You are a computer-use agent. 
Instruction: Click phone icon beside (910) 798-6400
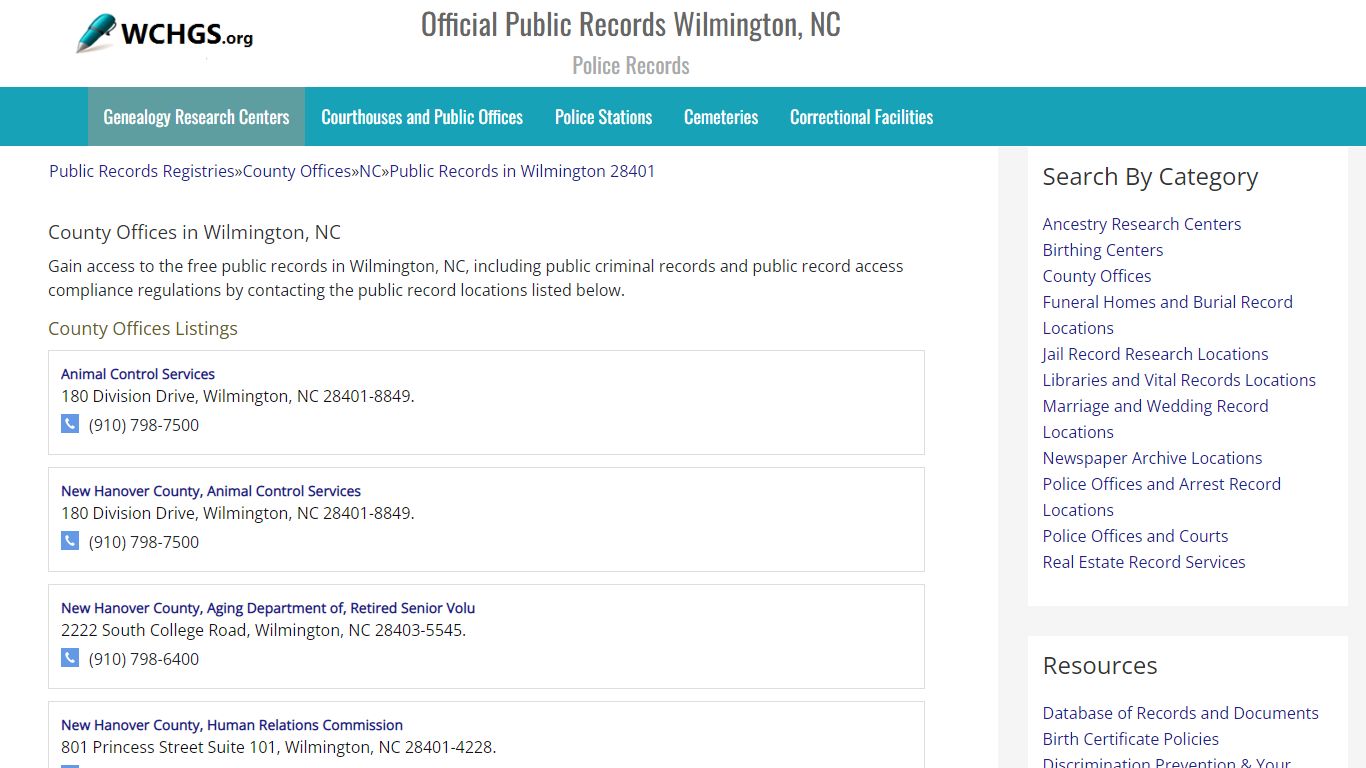[x=70, y=658]
